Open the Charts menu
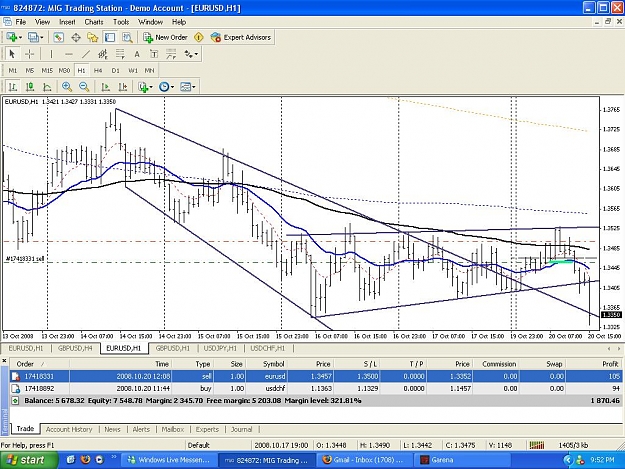Screen dimensions: 625x469 tap(94, 22)
